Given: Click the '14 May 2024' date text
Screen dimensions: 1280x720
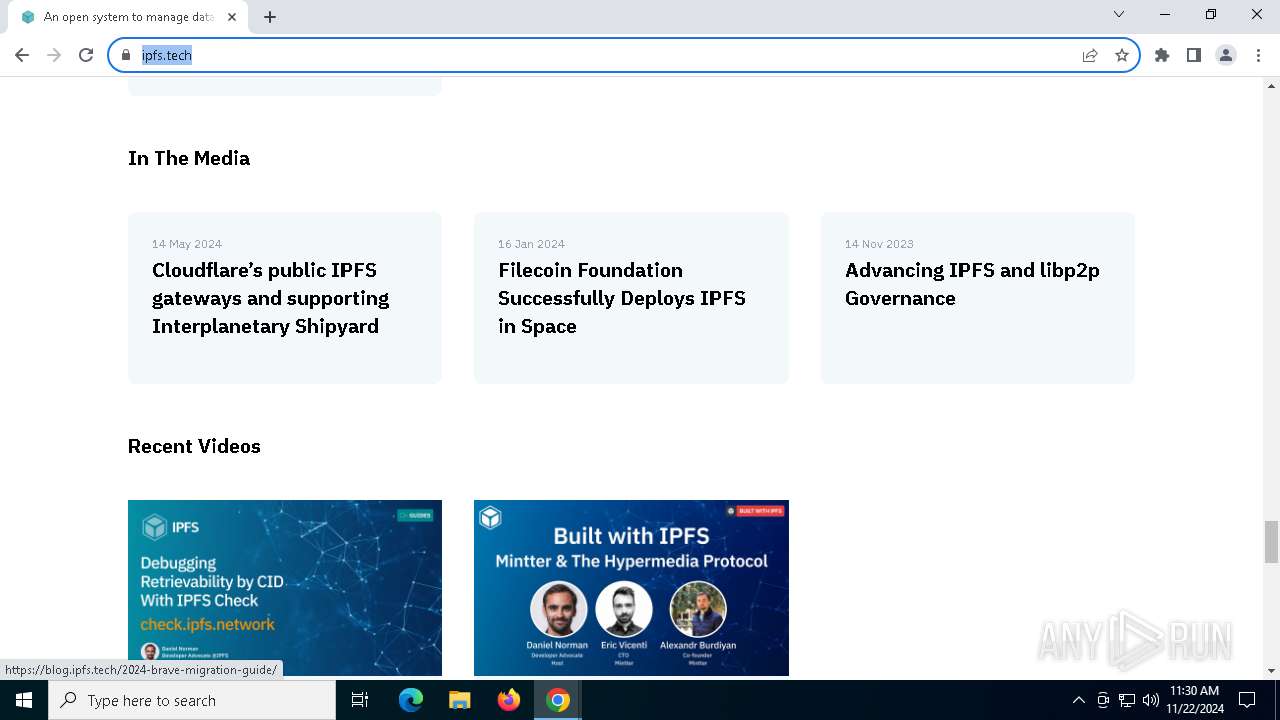Looking at the screenshot, I should coord(187,244).
